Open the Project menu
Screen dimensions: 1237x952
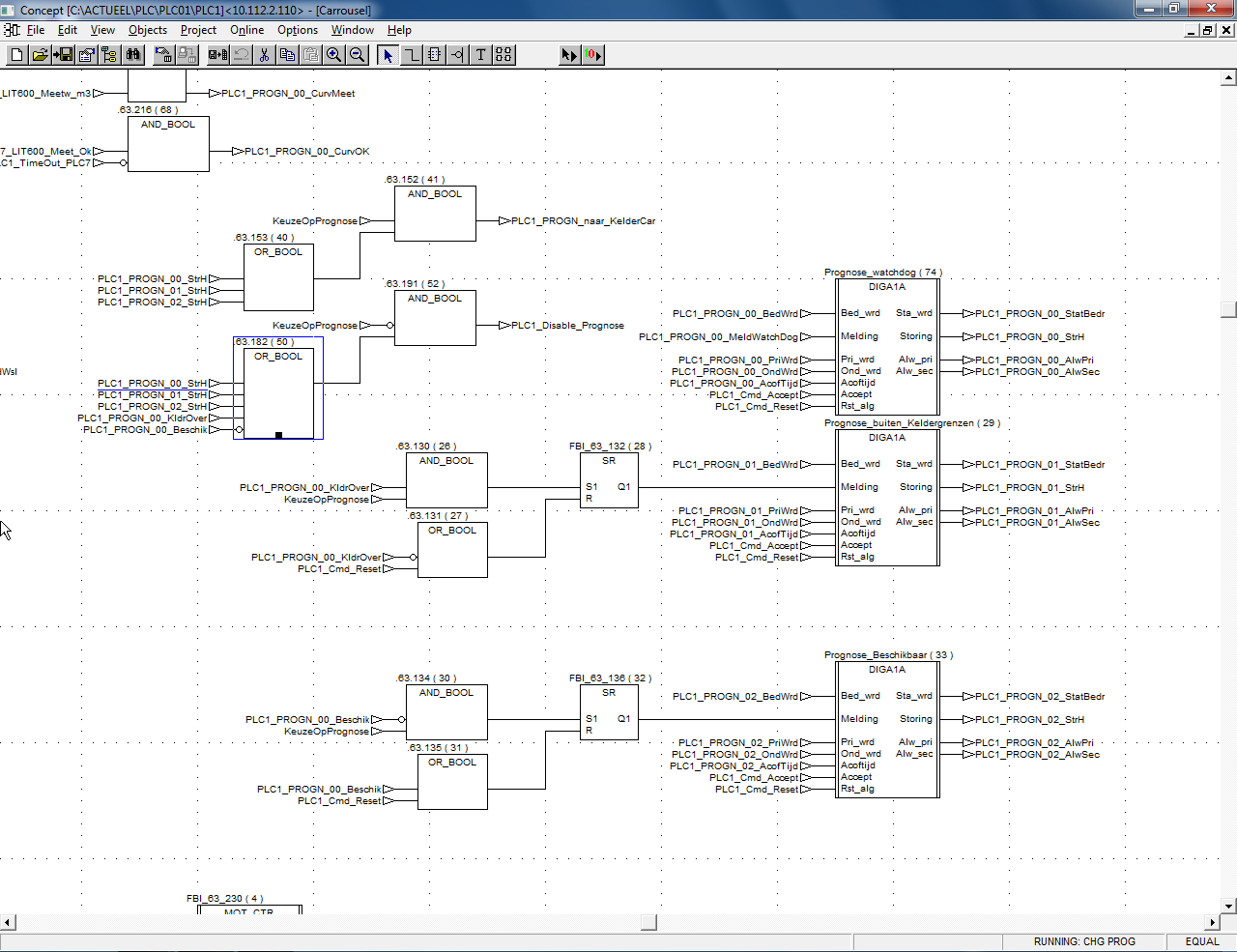point(198,30)
